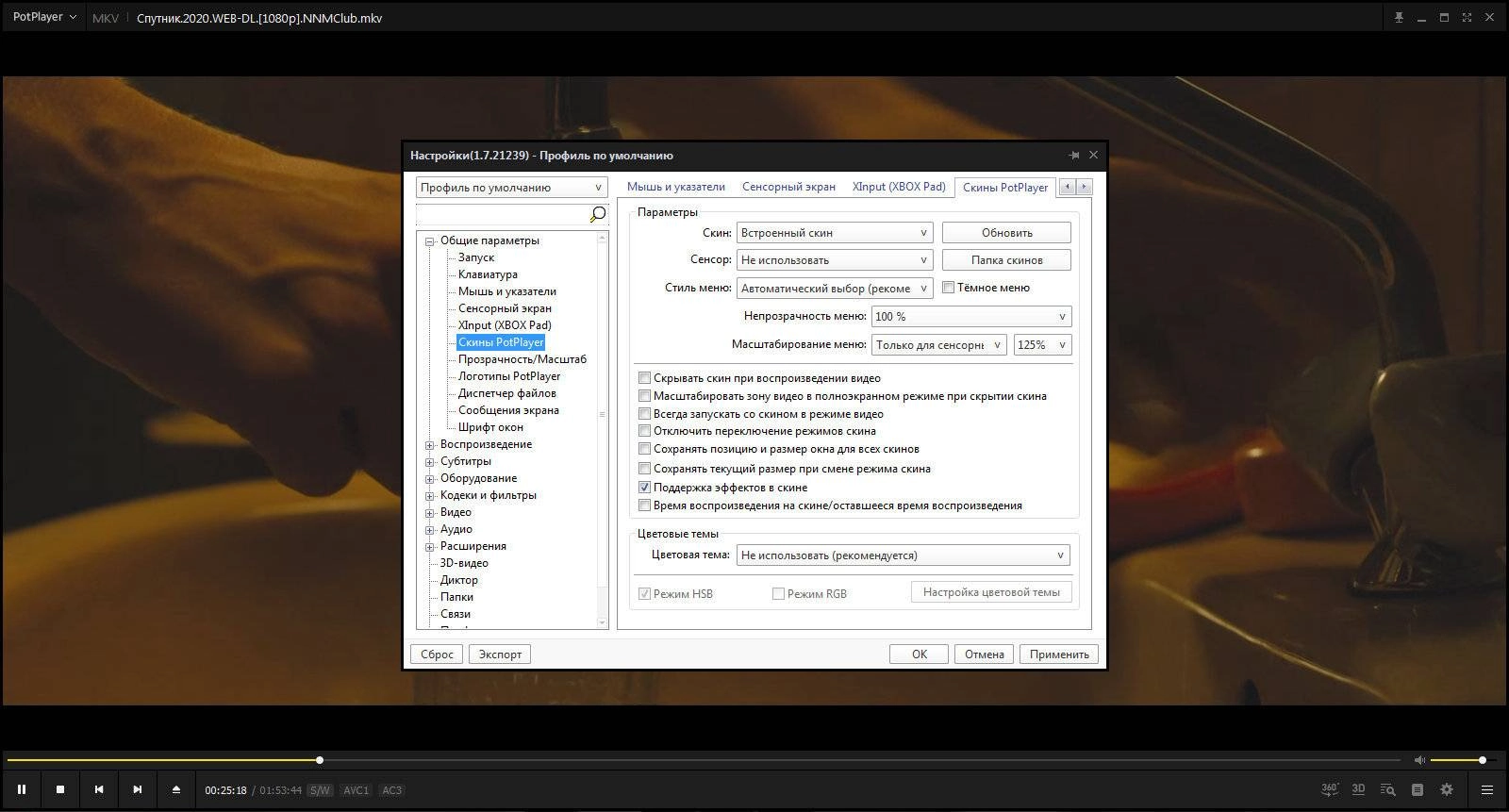Viewport: 1509px width, 812px height.
Task: Click the settings tree vertical scrollbar
Action: point(603,430)
